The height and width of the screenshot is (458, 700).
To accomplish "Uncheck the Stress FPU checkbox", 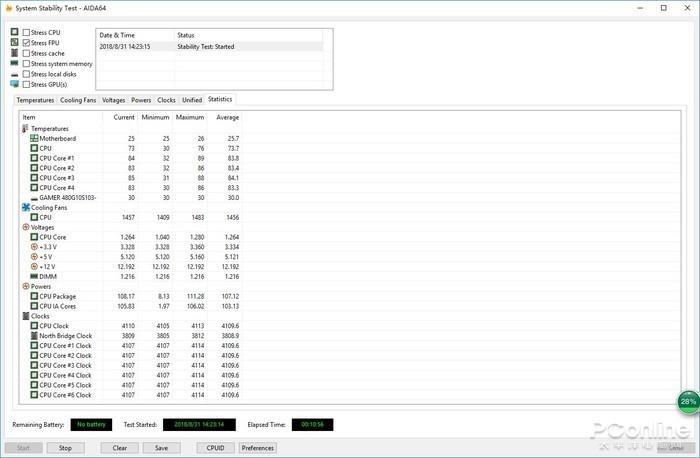I will (26, 43).
